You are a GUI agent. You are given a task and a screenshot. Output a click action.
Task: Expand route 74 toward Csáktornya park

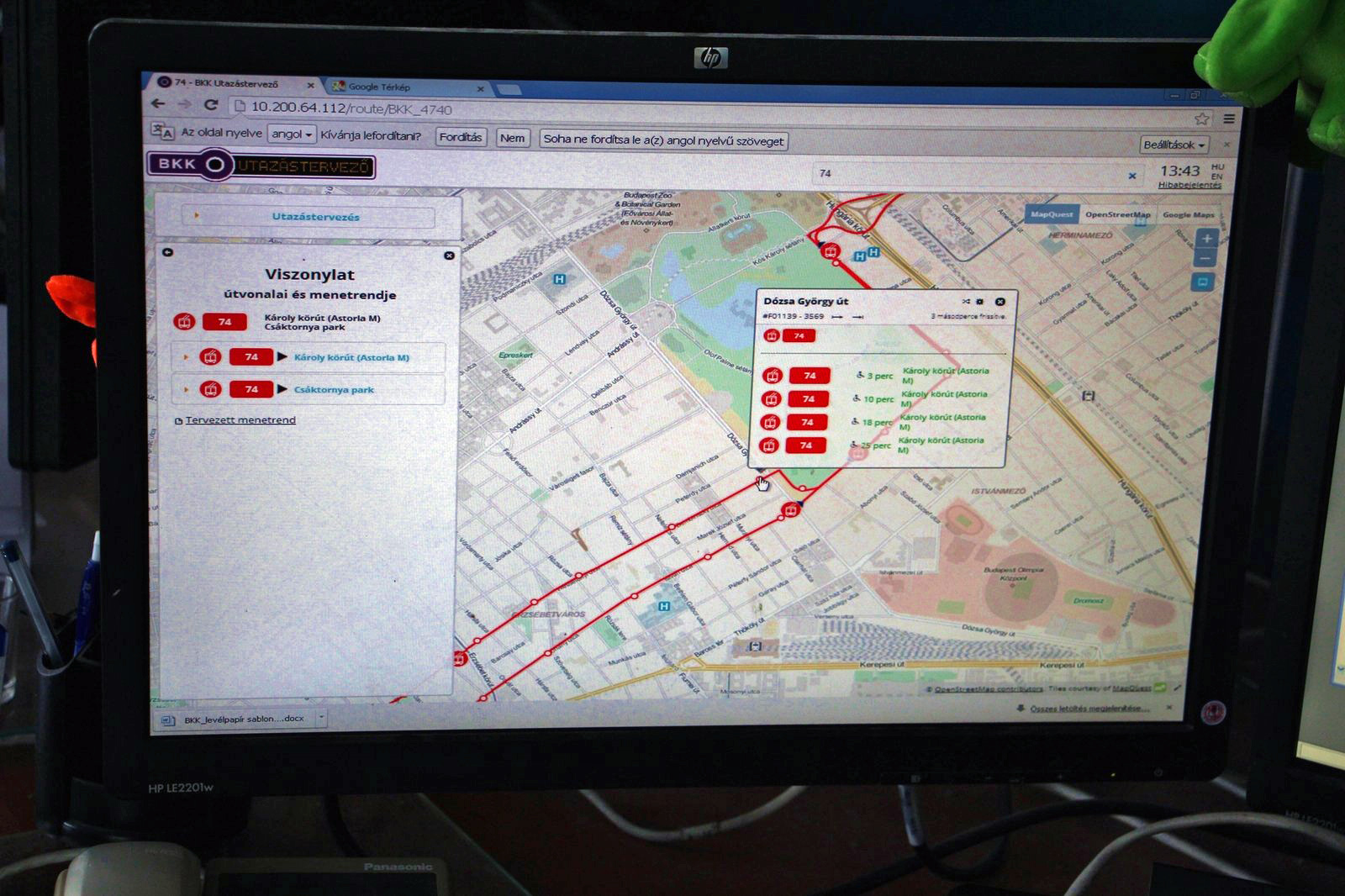pos(334,390)
